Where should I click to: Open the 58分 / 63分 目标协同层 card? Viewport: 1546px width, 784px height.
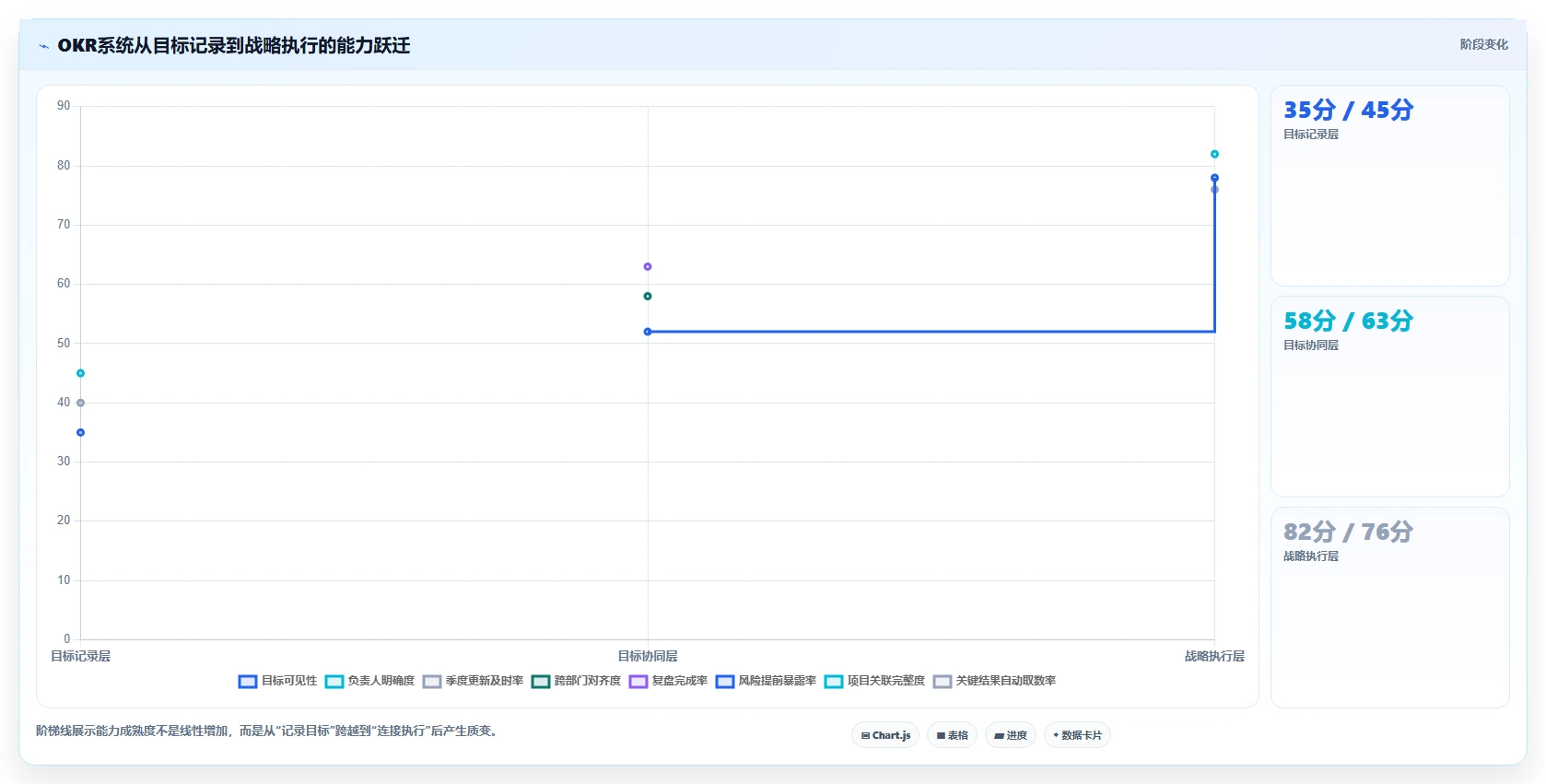coord(1389,396)
